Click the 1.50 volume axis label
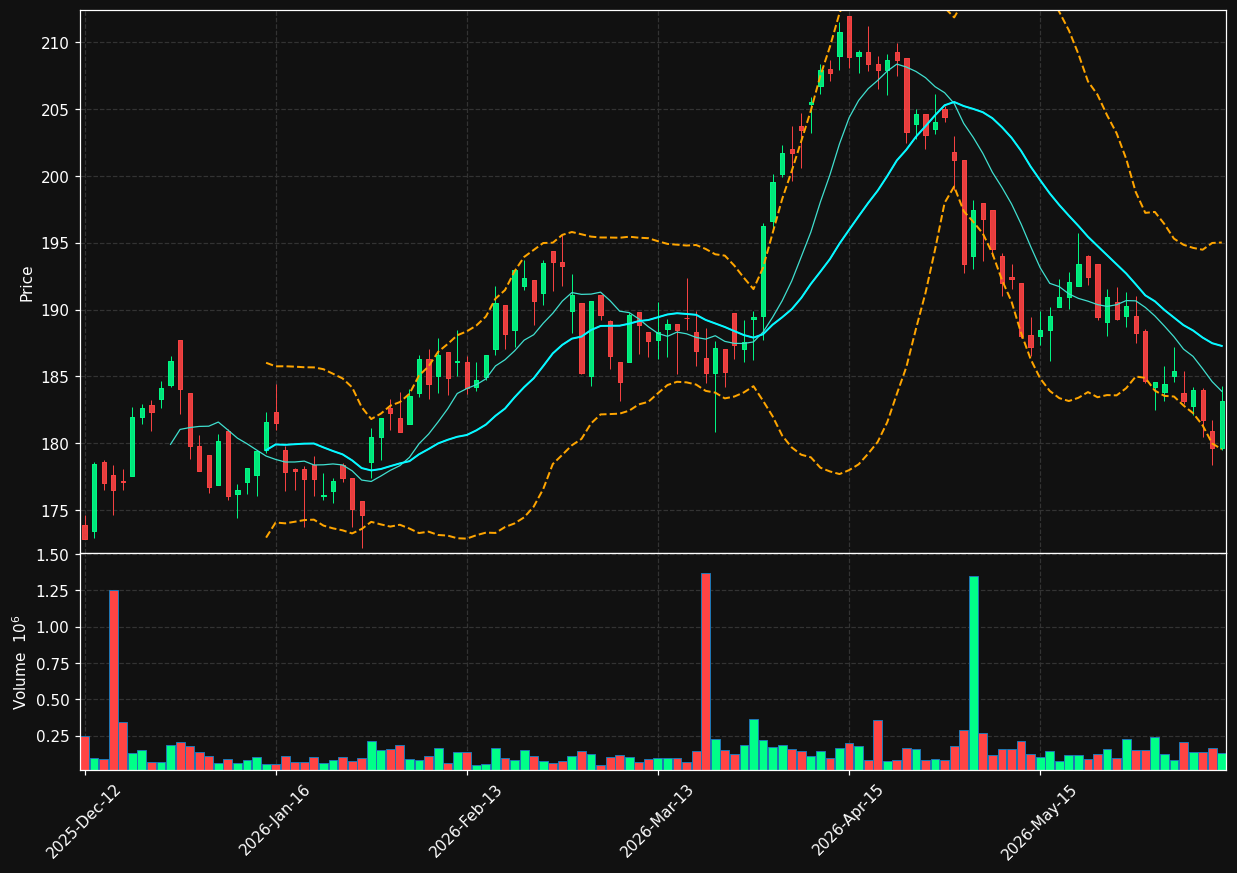The height and width of the screenshot is (873, 1237). (52, 555)
